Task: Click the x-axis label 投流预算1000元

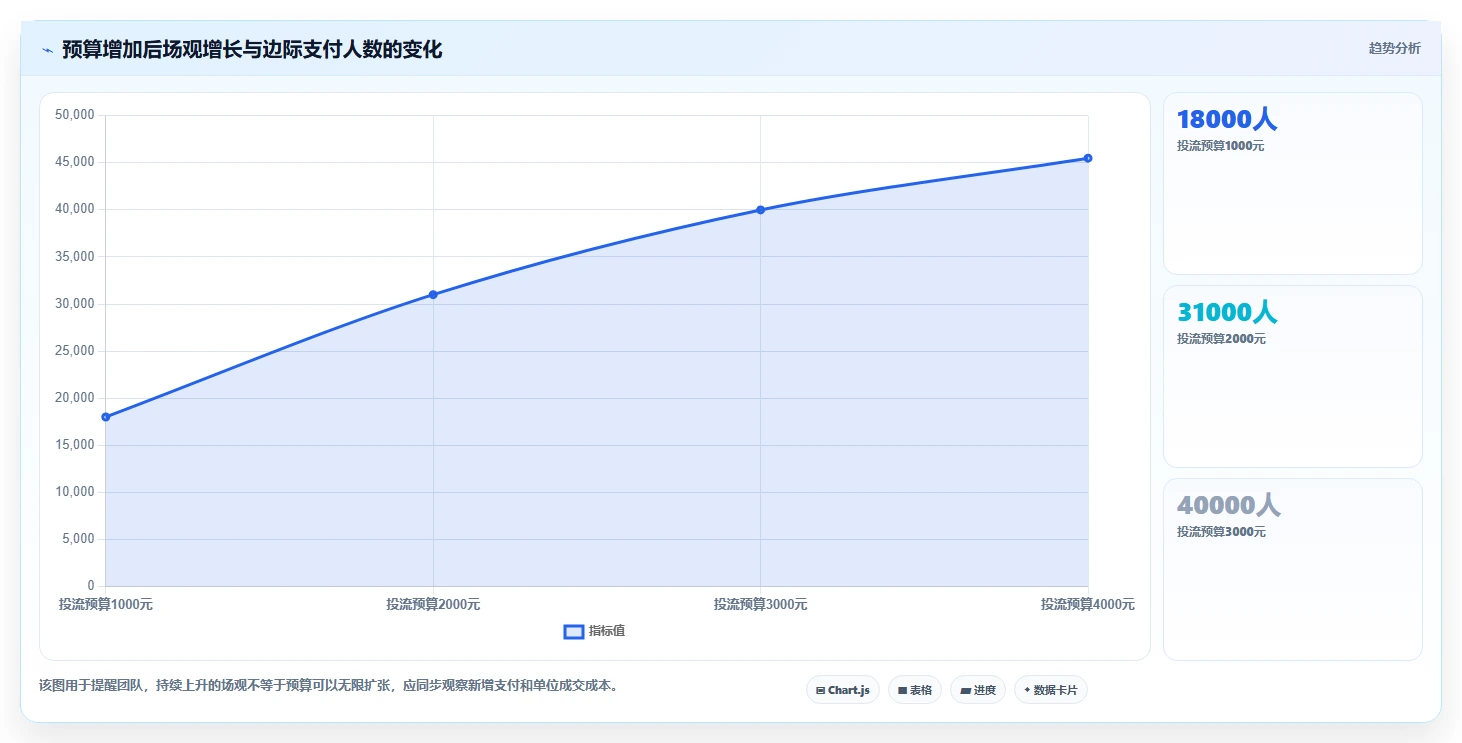Action: click(x=106, y=605)
